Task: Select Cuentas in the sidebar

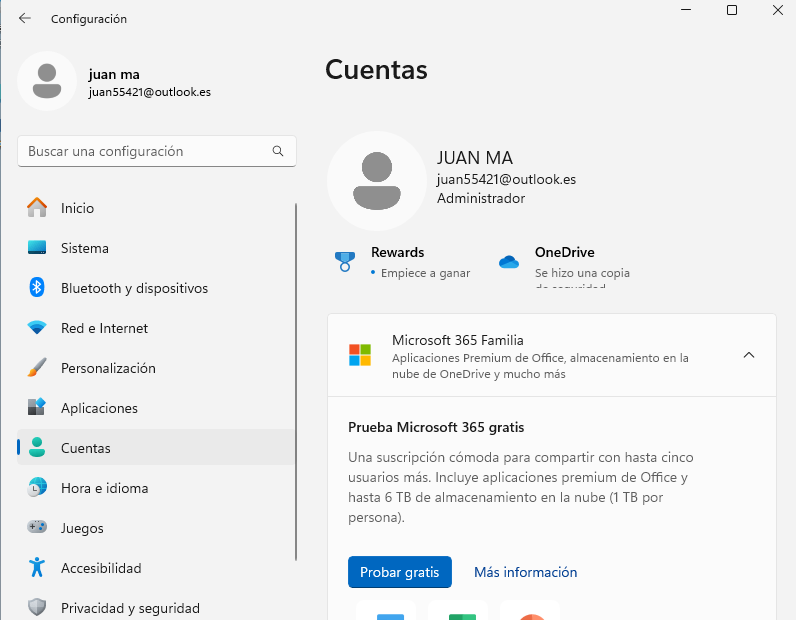Action: click(156, 447)
